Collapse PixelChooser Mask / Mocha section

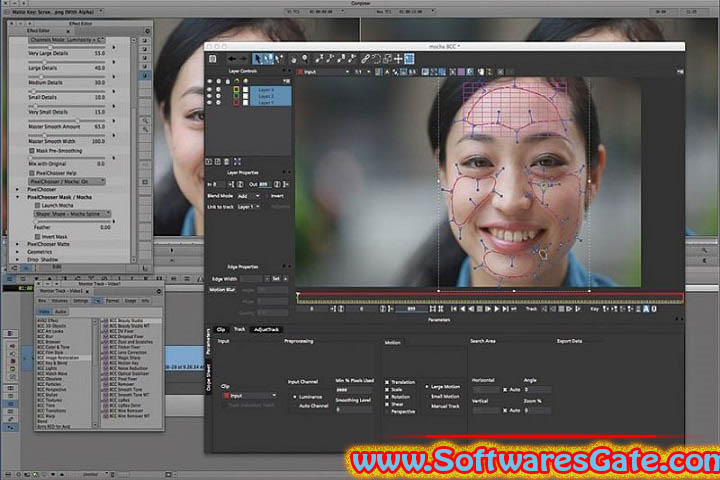point(18,197)
